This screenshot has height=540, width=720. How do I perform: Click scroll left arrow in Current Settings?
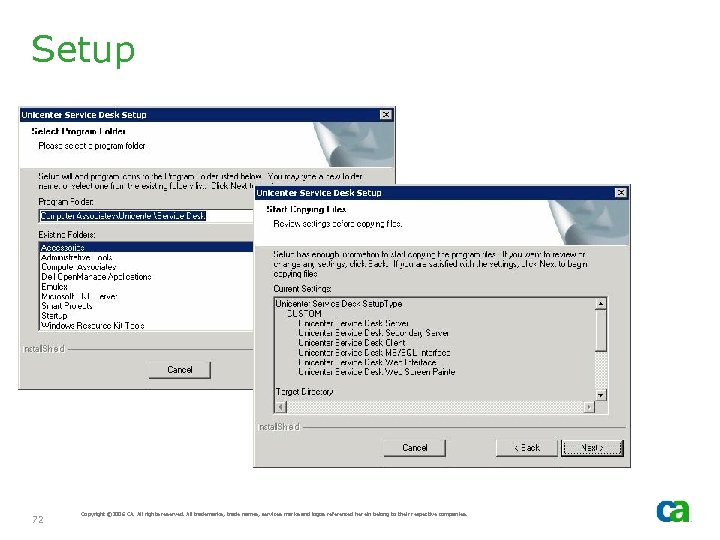click(281, 407)
